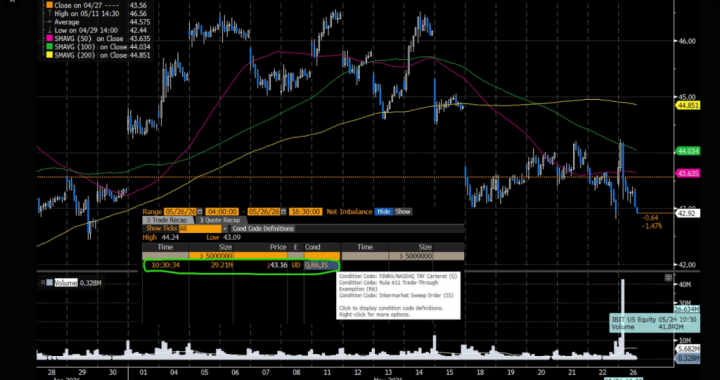Screen dimensions: 720x380
Task: Click the 29.21M trade size cell
Action: [x=221, y=265]
